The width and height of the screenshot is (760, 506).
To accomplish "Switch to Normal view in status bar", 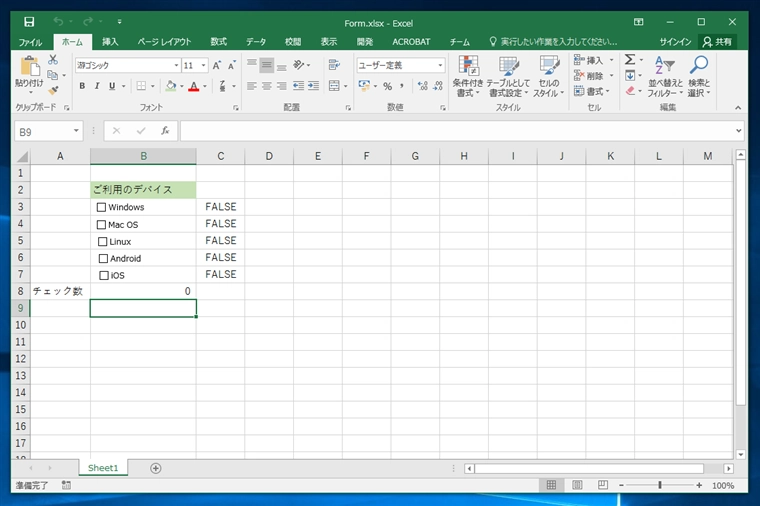I will pos(551,485).
